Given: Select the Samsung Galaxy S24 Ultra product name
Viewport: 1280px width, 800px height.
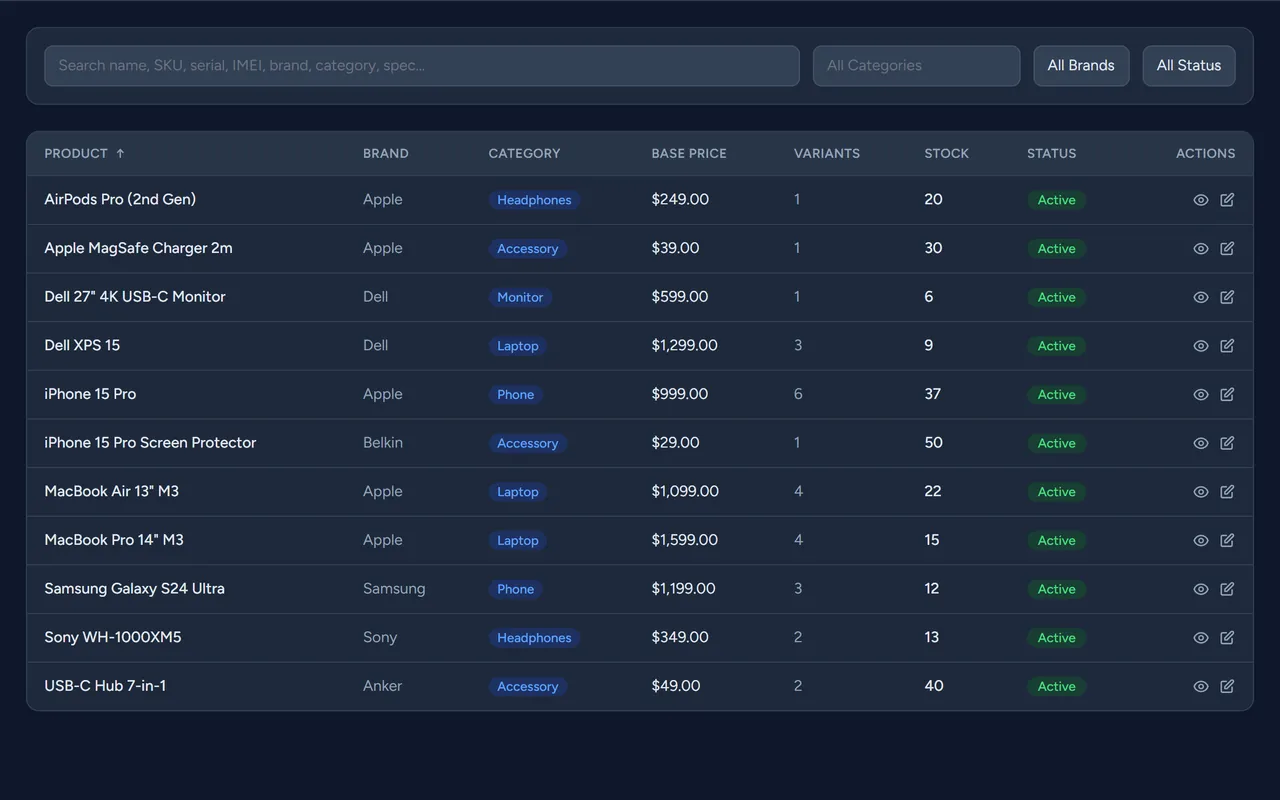Looking at the screenshot, I should pyautogui.click(x=134, y=589).
